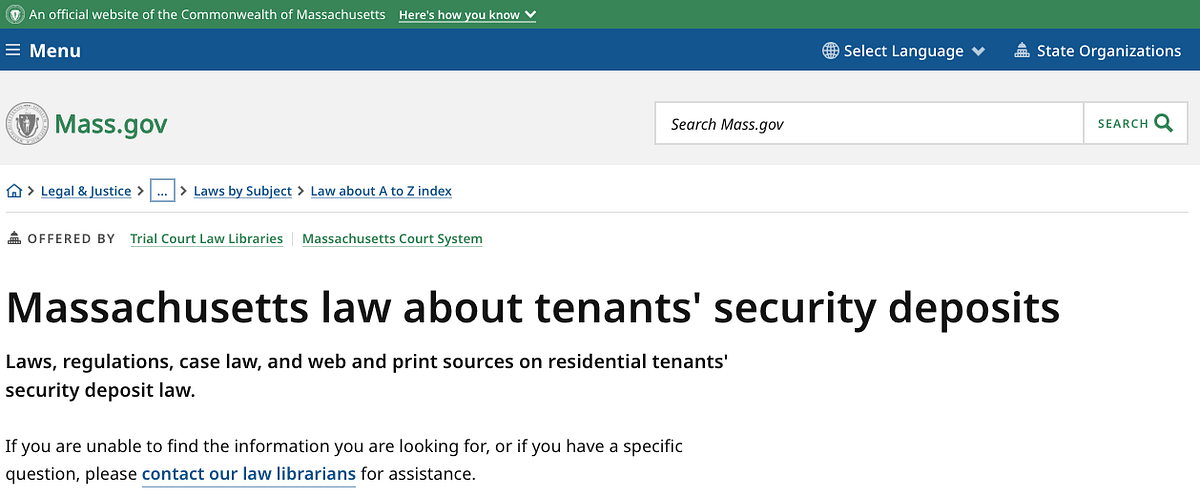
Task: Click the State Organizations building icon
Action: tap(1022, 51)
